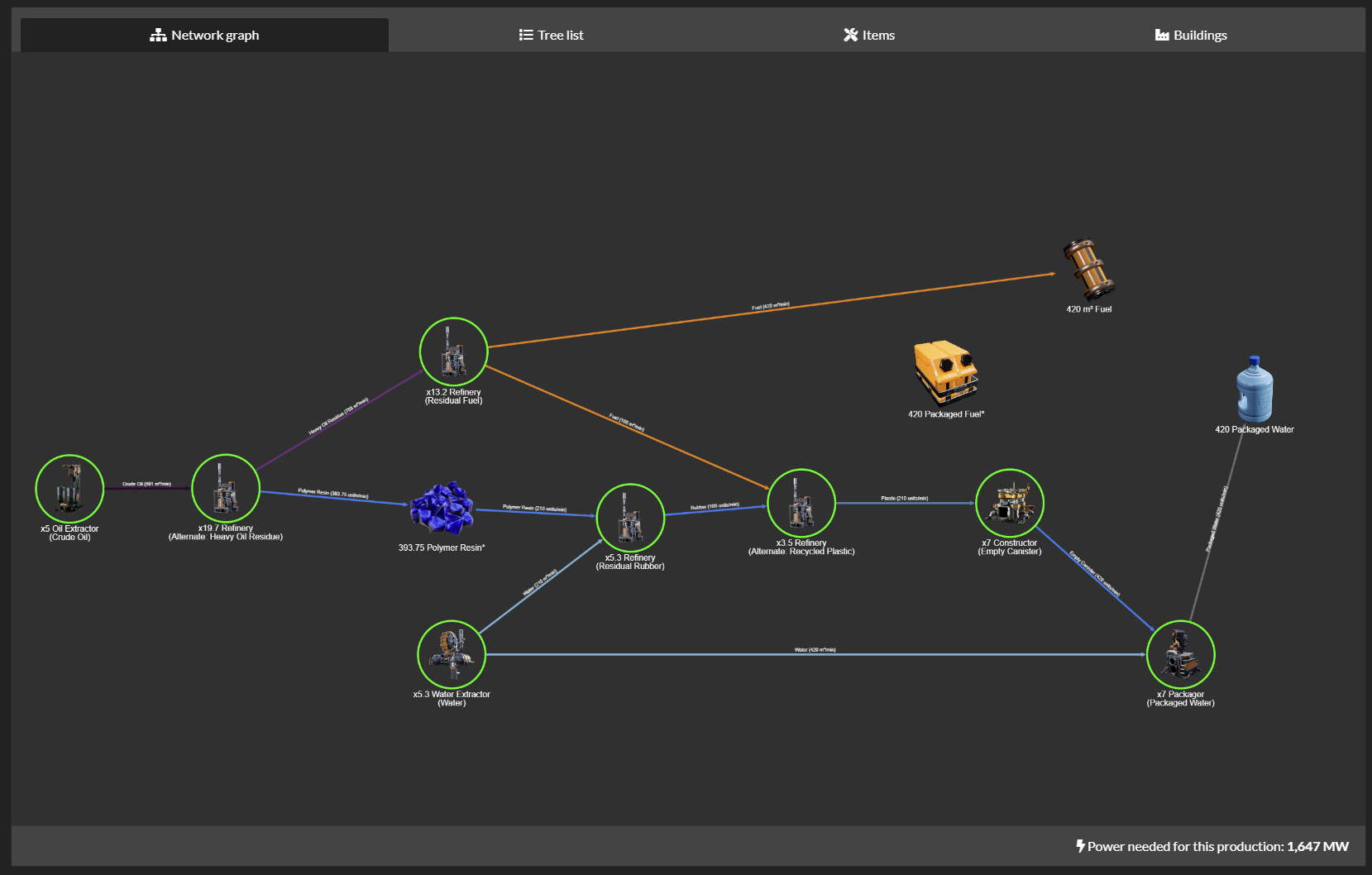
Task: Click the x5.3 Water Extractor node
Action: 452,653
